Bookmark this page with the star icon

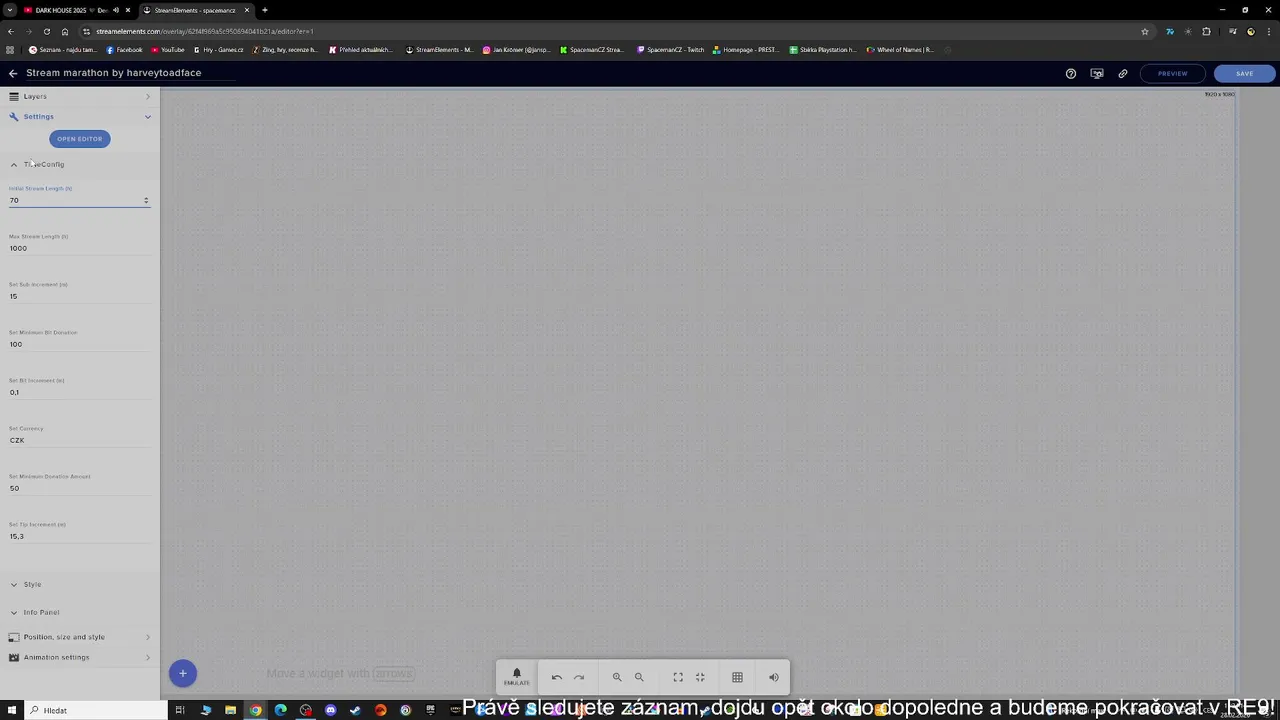click(1145, 31)
